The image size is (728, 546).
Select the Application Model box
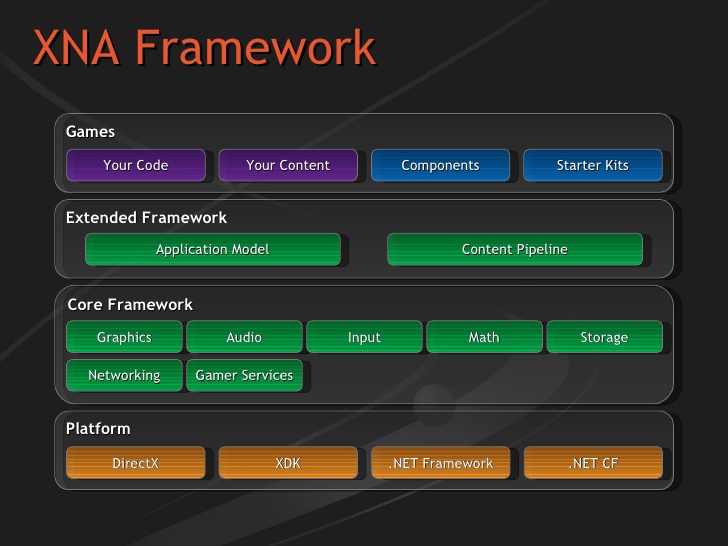point(212,249)
